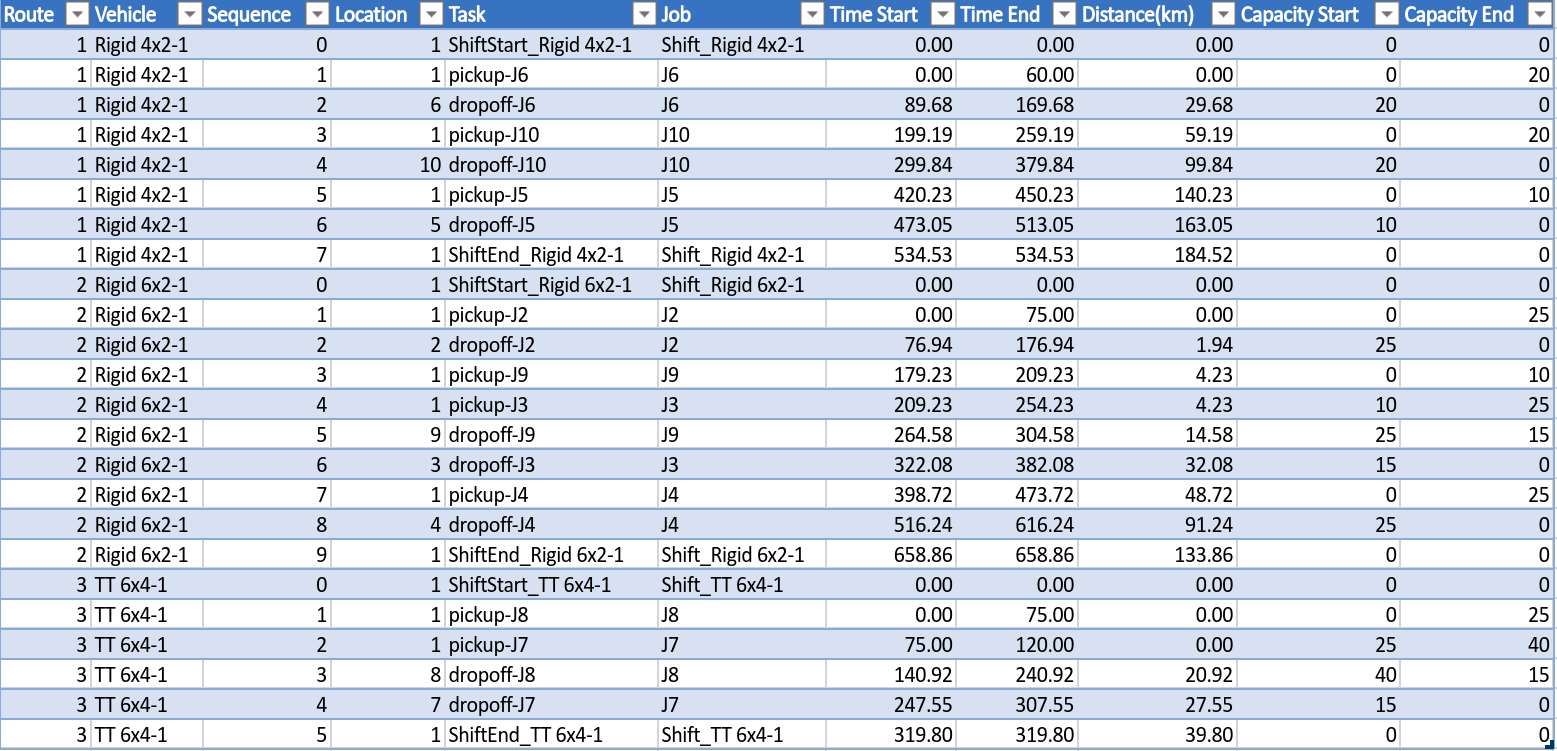Click the Task column filter arrow

coord(643,14)
